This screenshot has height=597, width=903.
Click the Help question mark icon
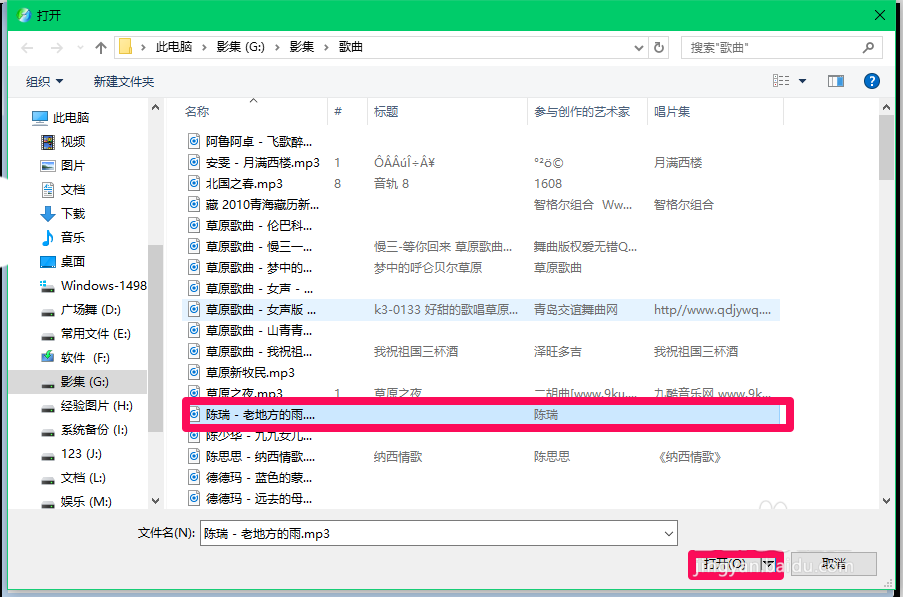point(871,81)
